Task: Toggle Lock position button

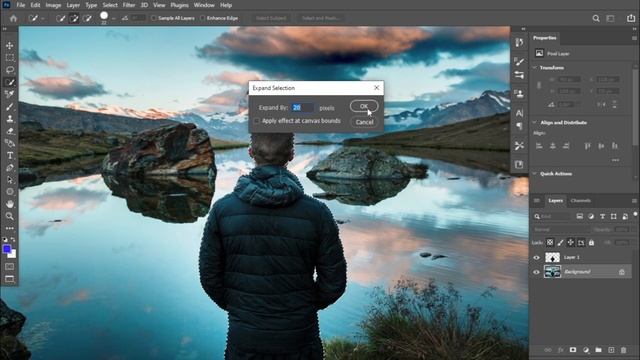Action: [x=571, y=242]
